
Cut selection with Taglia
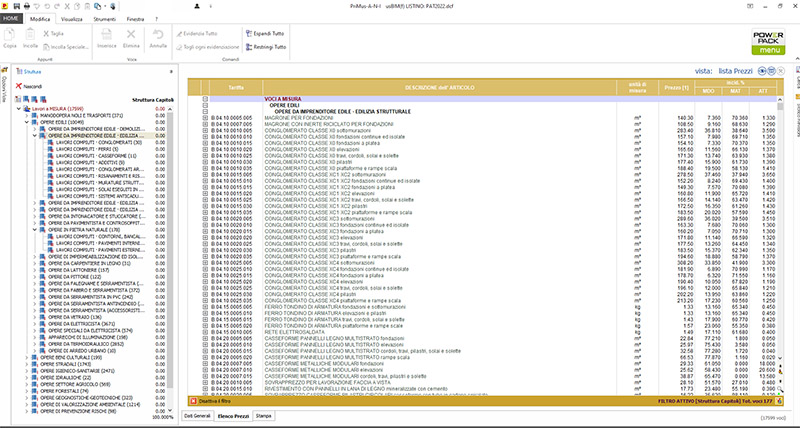(x=53, y=34)
